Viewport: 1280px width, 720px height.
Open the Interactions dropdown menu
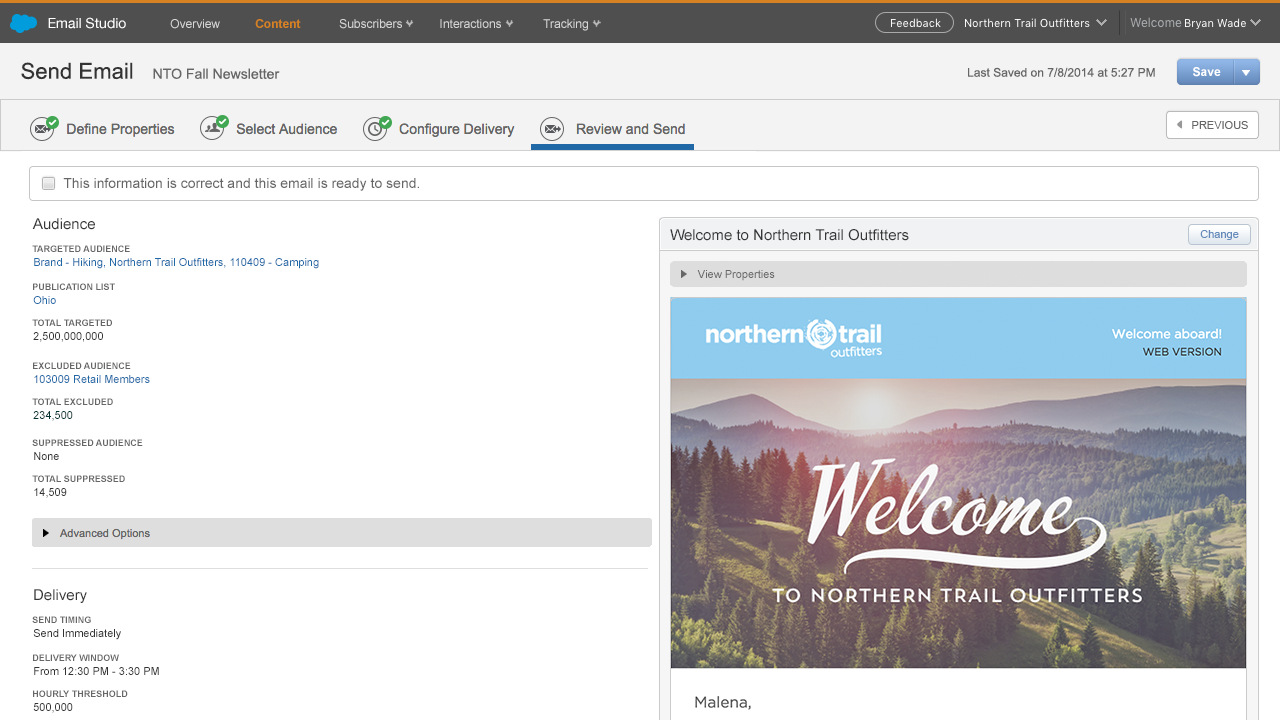click(x=476, y=23)
